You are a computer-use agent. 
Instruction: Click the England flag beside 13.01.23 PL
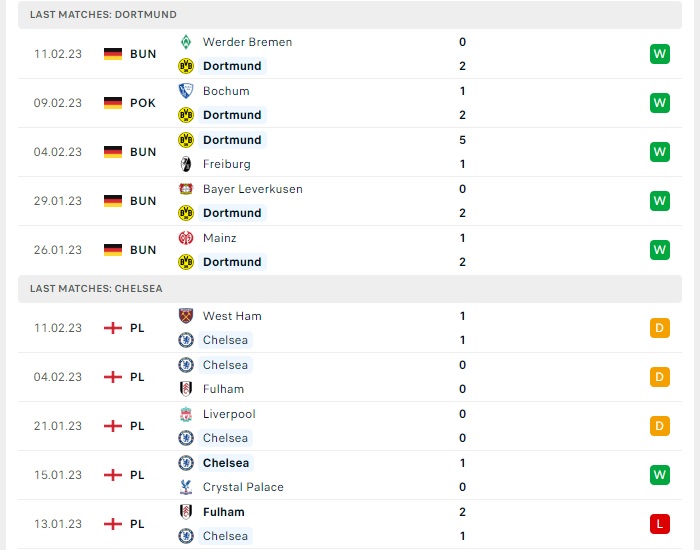point(113,524)
